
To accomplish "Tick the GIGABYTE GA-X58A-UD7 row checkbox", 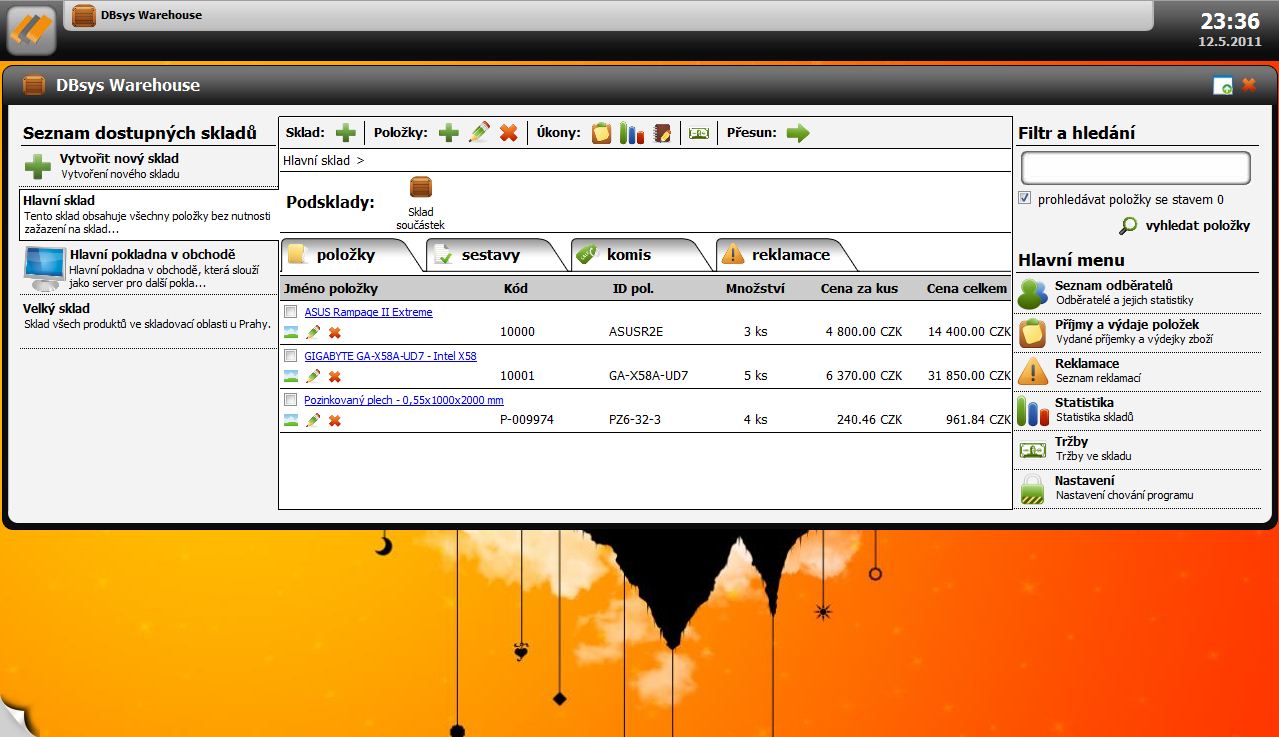I will point(291,356).
